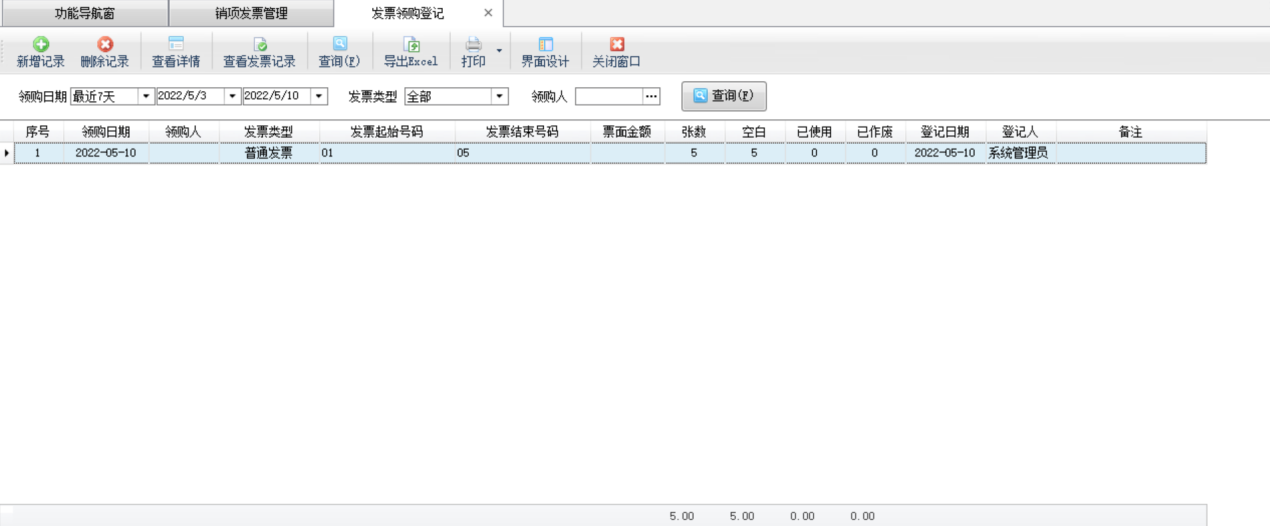This screenshot has width=1270, height=526.
Task: Click the 查询(F) toolbar search icon
Action: pyautogui.click(x=339, y=45)
